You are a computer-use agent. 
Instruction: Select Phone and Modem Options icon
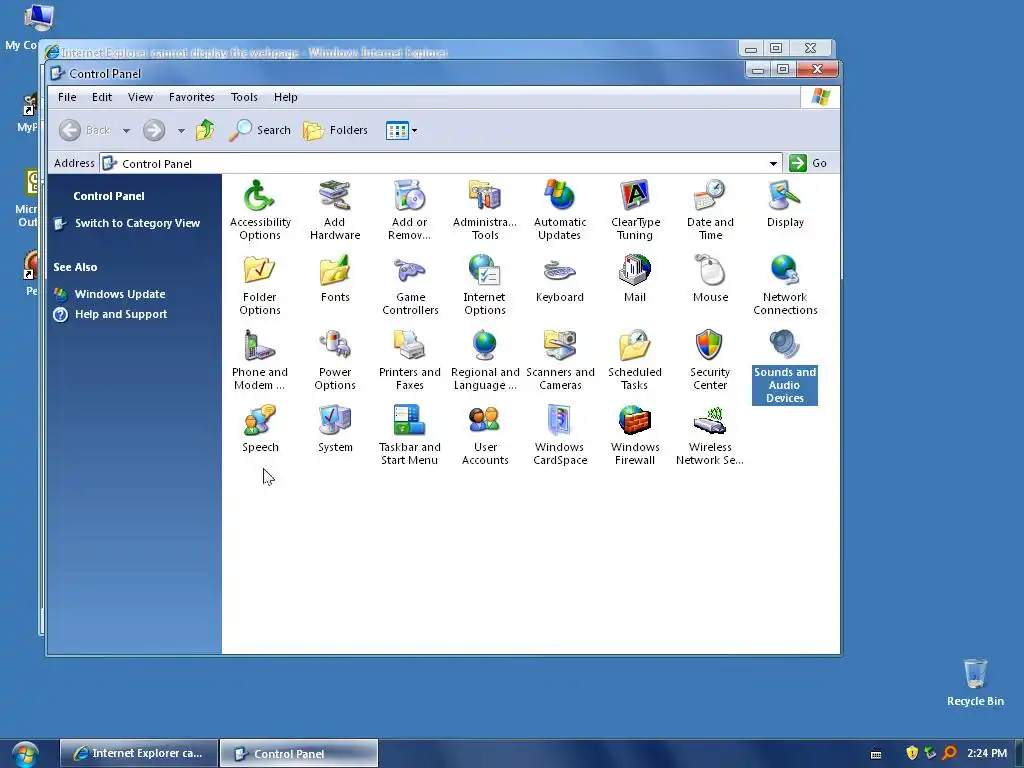click(x=260, y=360)
